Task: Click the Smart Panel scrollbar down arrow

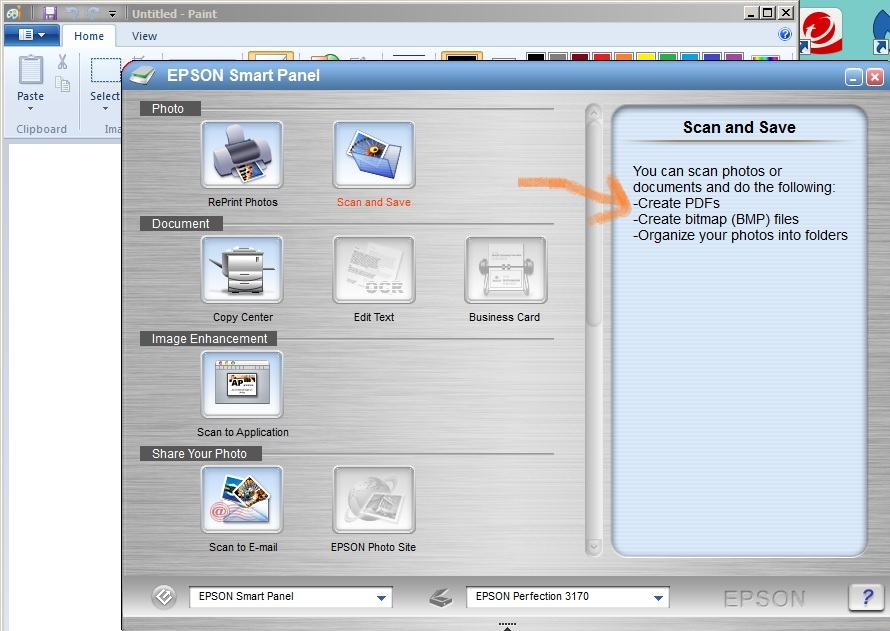Action: coord(594,547)
